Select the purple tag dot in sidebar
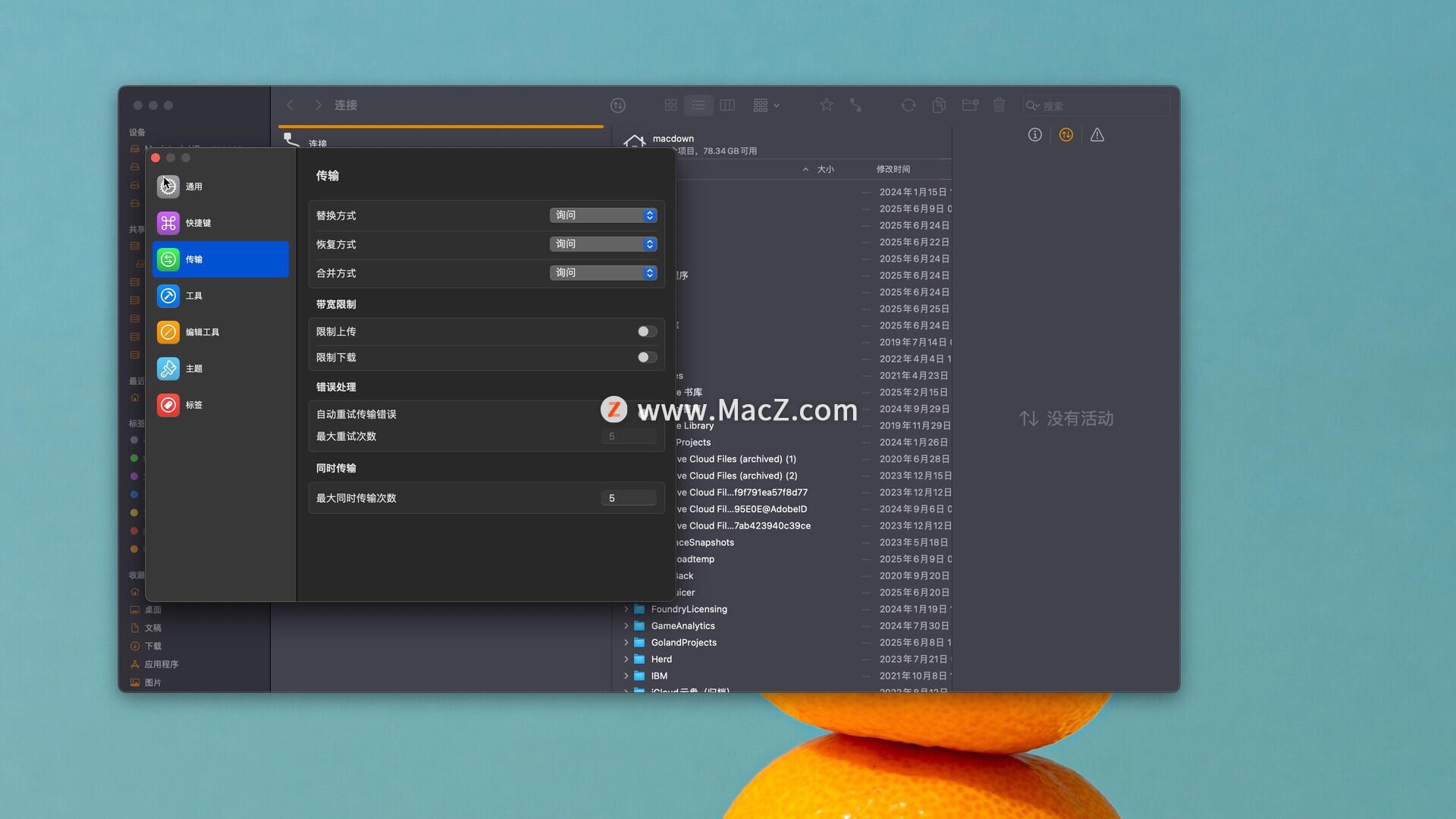 [x=134, y=476]
